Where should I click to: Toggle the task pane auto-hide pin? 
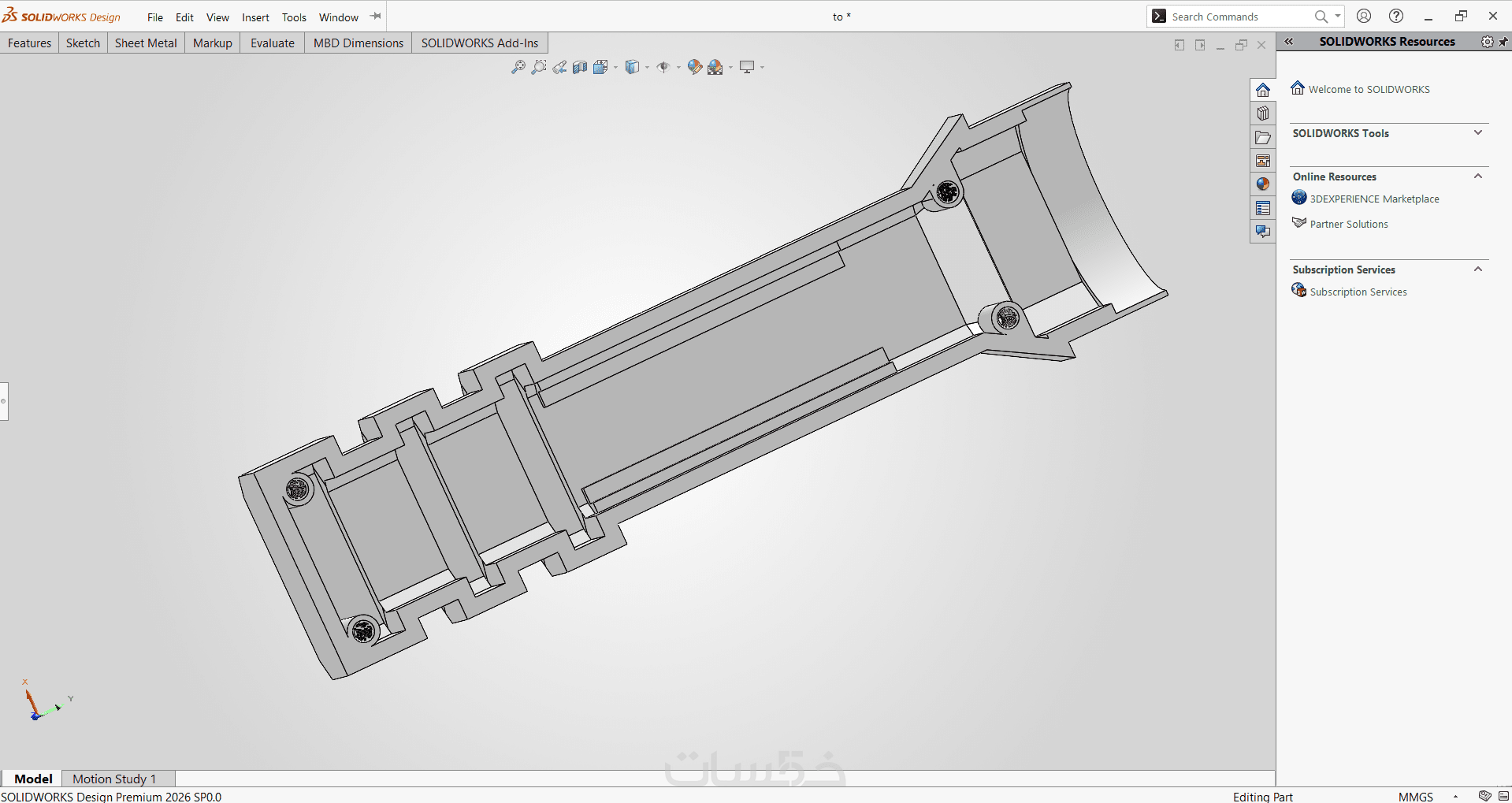1503,42
